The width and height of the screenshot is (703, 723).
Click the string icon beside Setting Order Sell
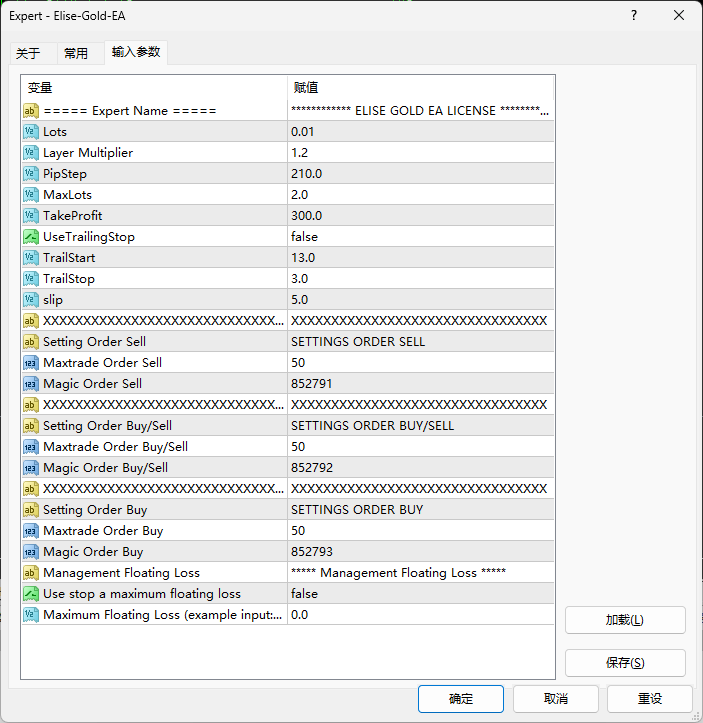(30, 342)
